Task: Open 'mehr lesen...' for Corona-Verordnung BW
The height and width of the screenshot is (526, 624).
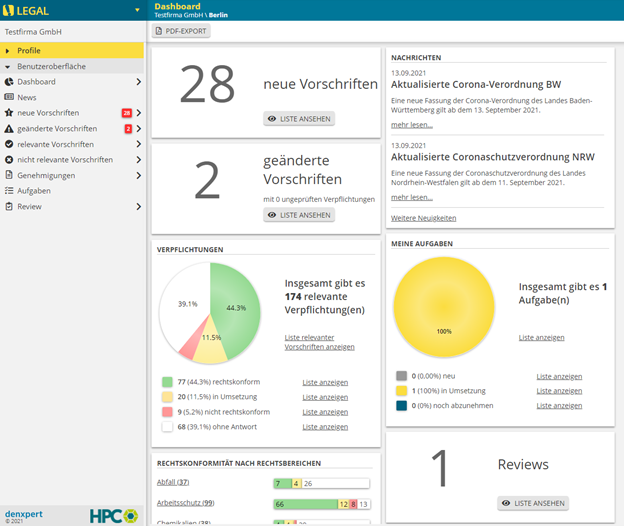Action: 412,125
